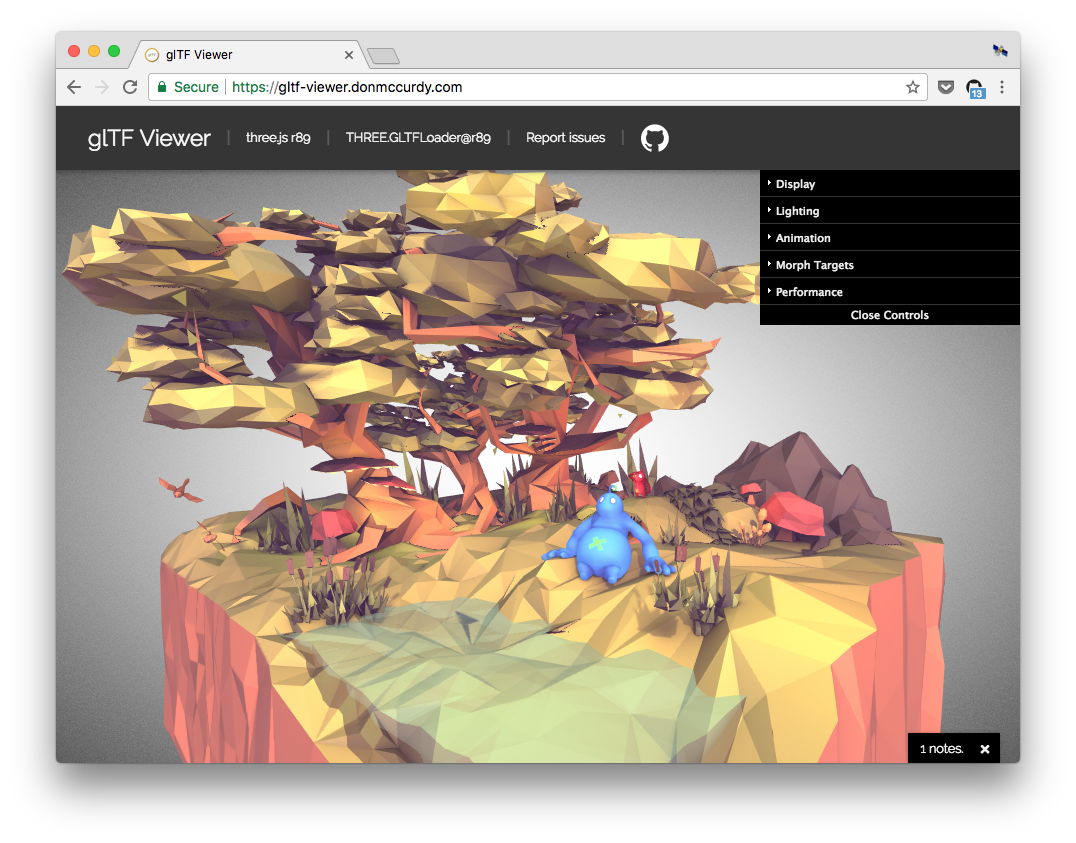Close the glTF Viewer tab
Viewport: 1076px width, 843px height.
[x=349, y=55]
